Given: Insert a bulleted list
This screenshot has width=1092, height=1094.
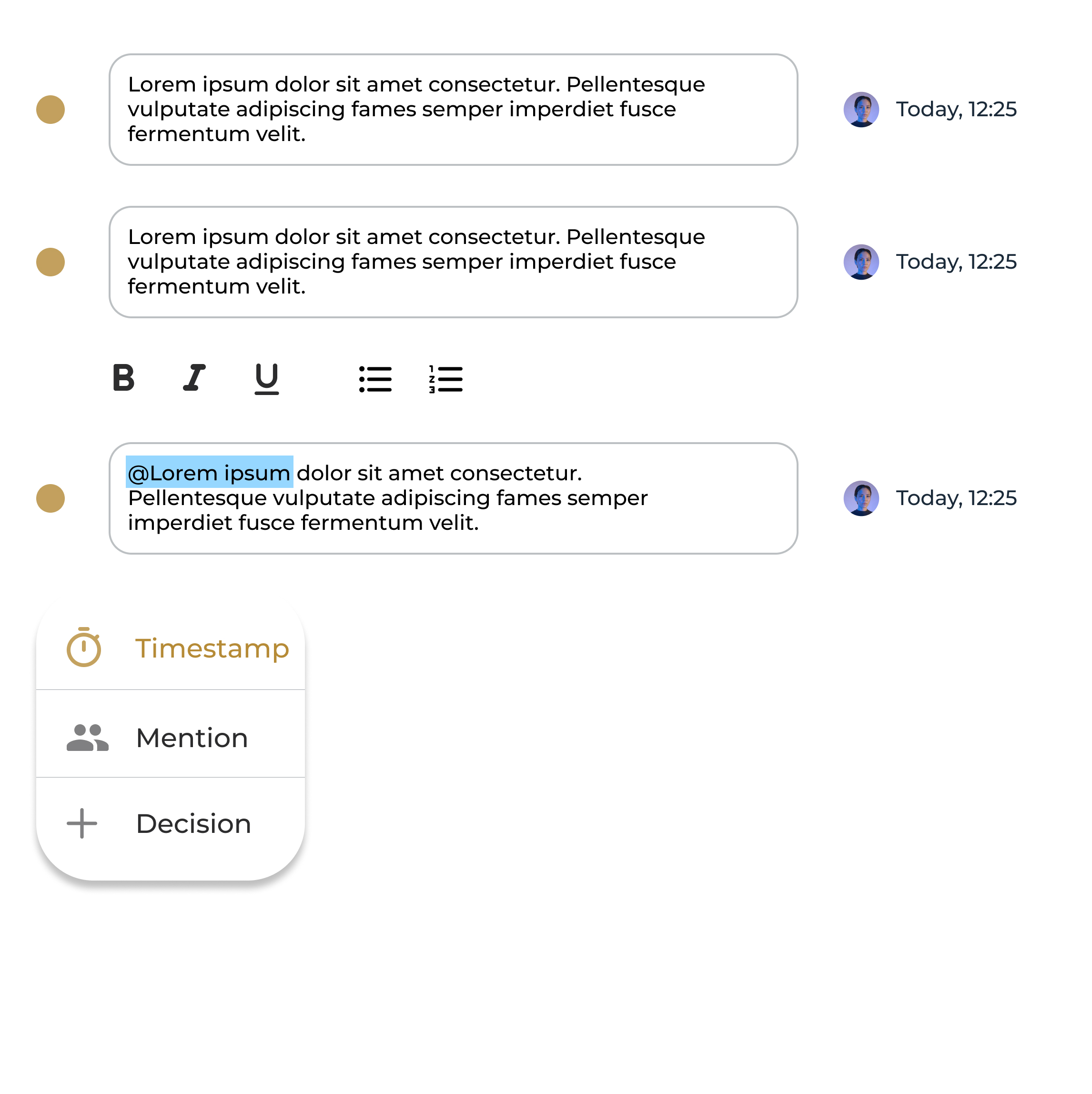Looking at the screenshot, I should click(x=375, y=379).
